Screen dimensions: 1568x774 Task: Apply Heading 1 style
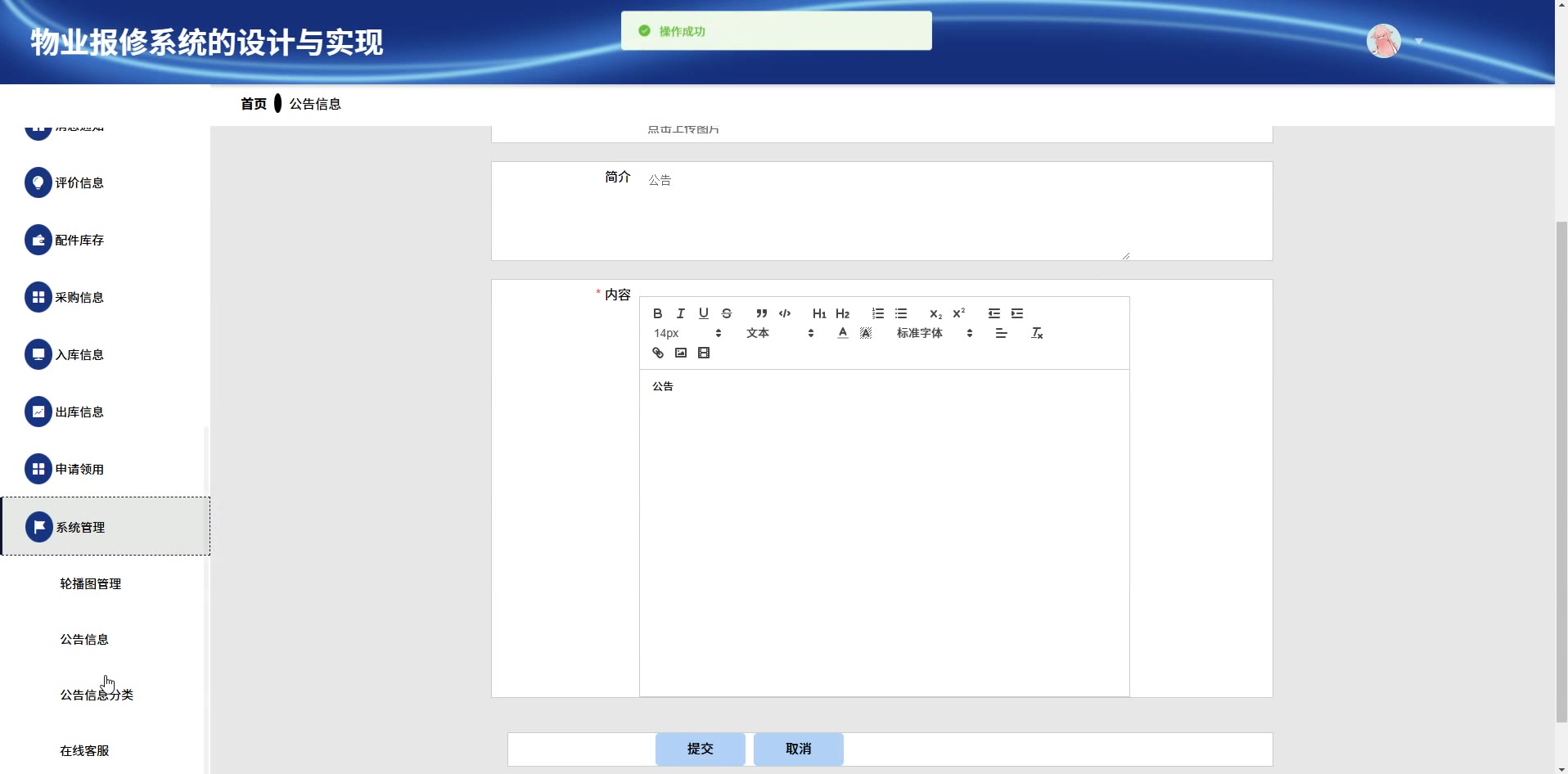coord(819,313)
